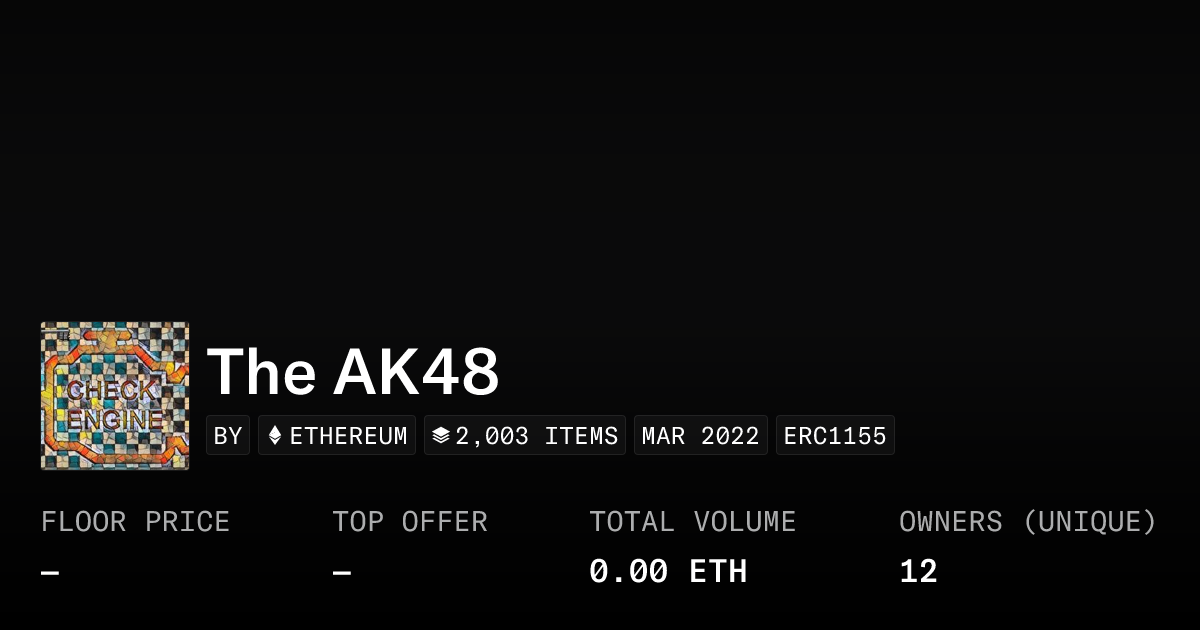Click the (UNIQUE) qualifier text

pyautogui.click(x=1089, y=522)
